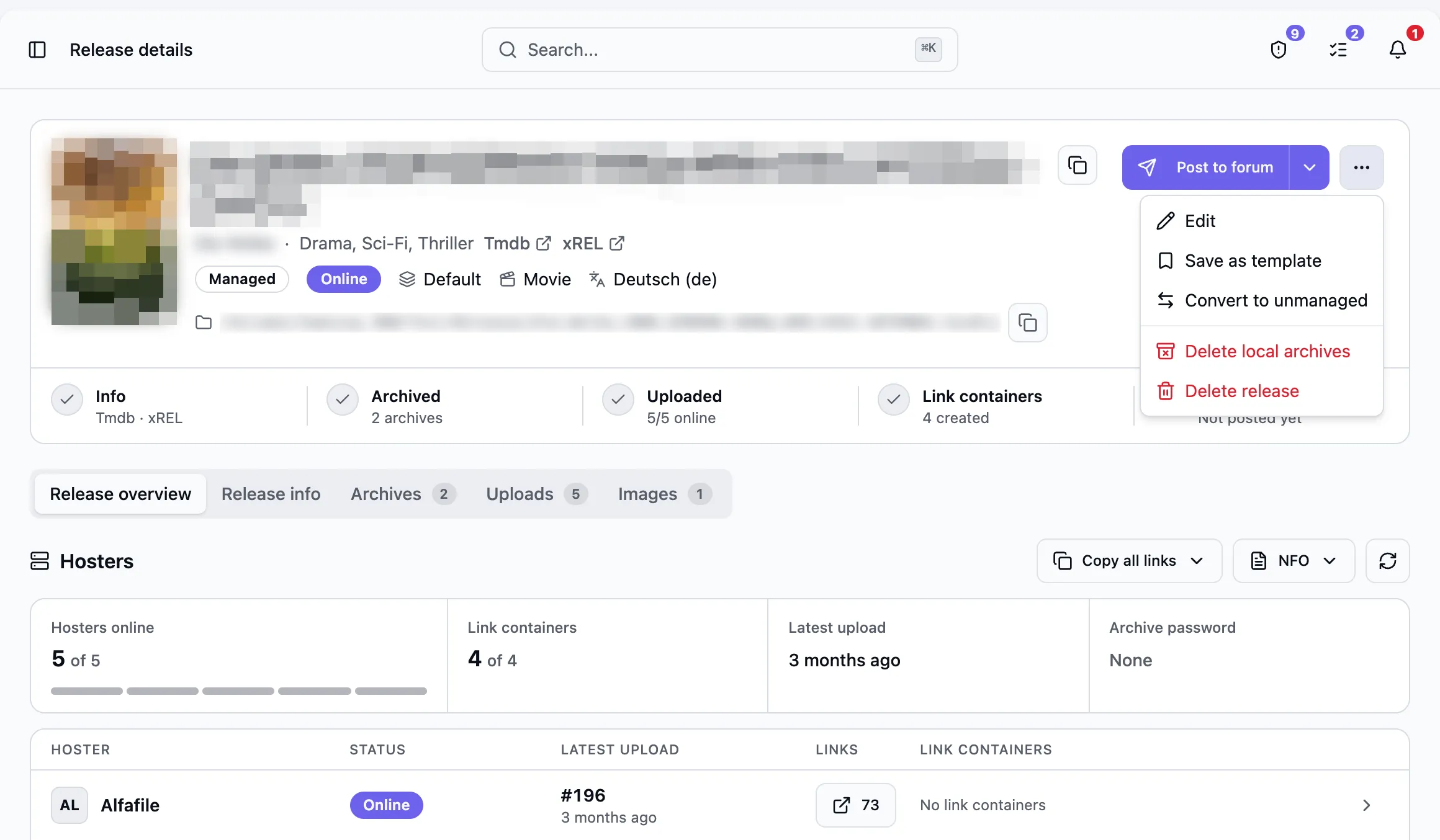Click the AL hoster avatar
The height and width of the screenshot is (840, 1440).
(70, 805)
